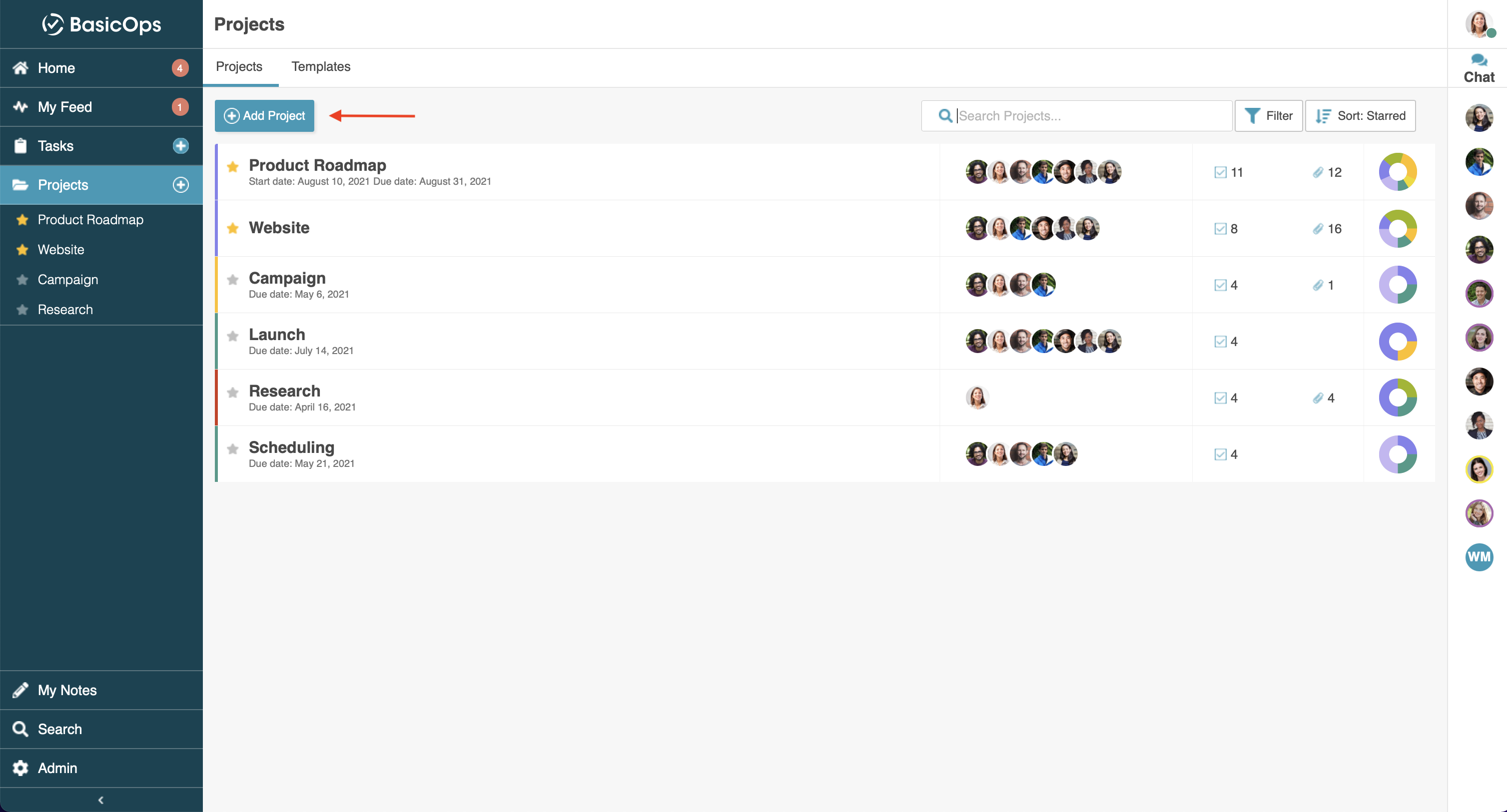
Task: Unstar the Product Roadmap project row
Action: 233,167
